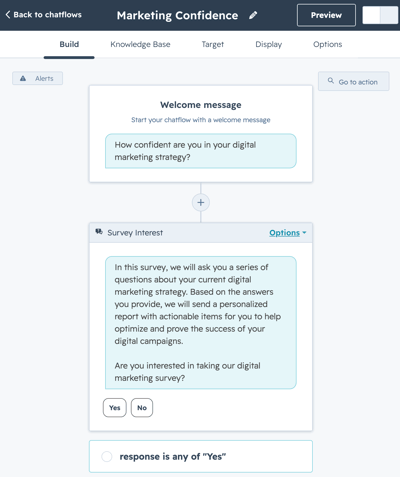400x477 pixels.
Task: Click the No quick reply button
Action: [x=142, y=408]
